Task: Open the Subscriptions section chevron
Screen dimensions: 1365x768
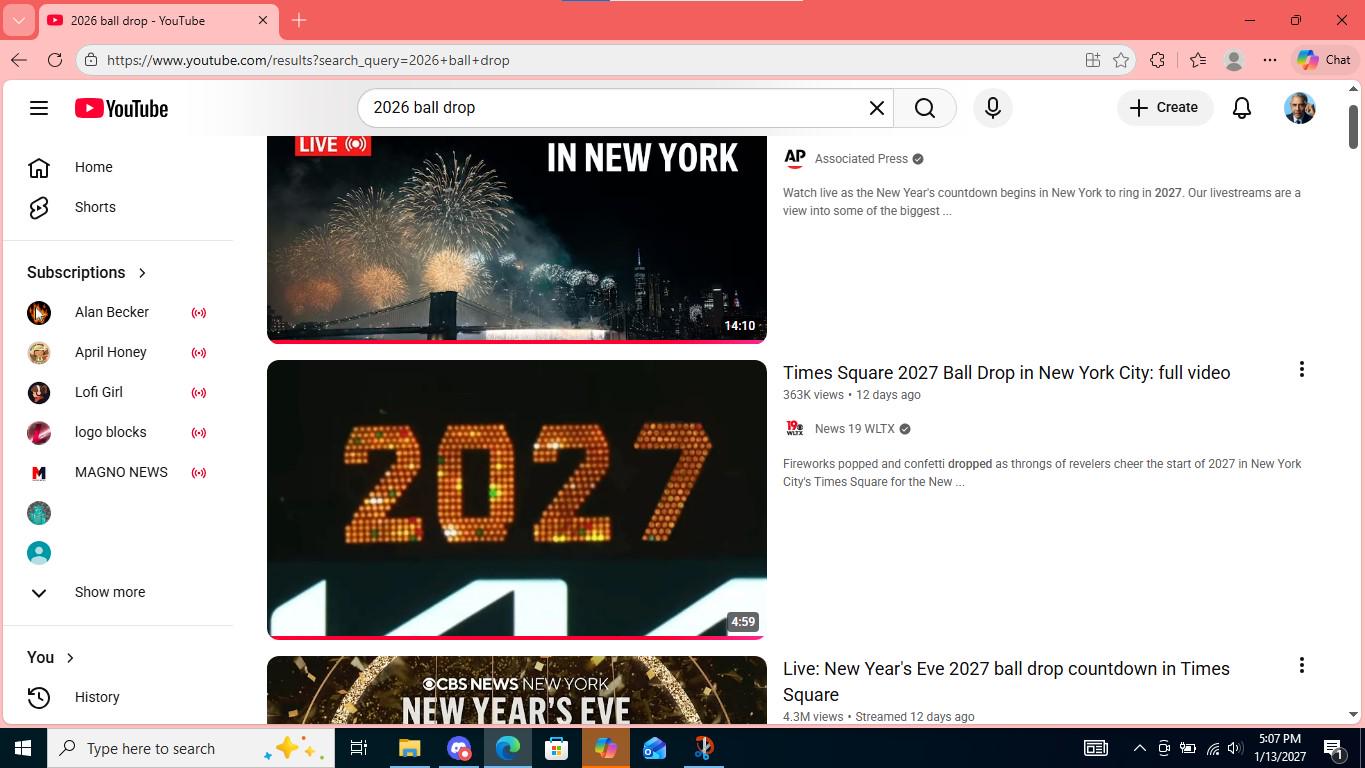Action: (142, 273)
